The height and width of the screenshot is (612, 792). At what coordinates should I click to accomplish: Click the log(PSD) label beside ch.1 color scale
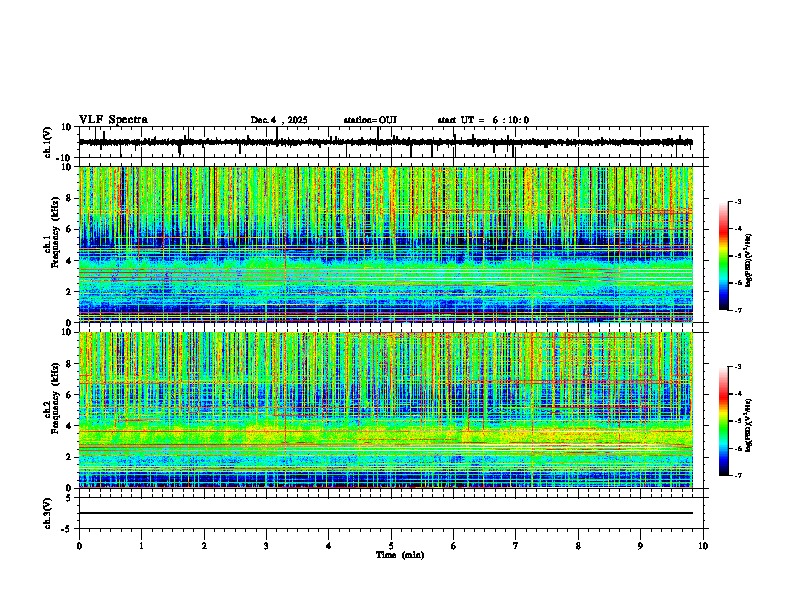749,261
